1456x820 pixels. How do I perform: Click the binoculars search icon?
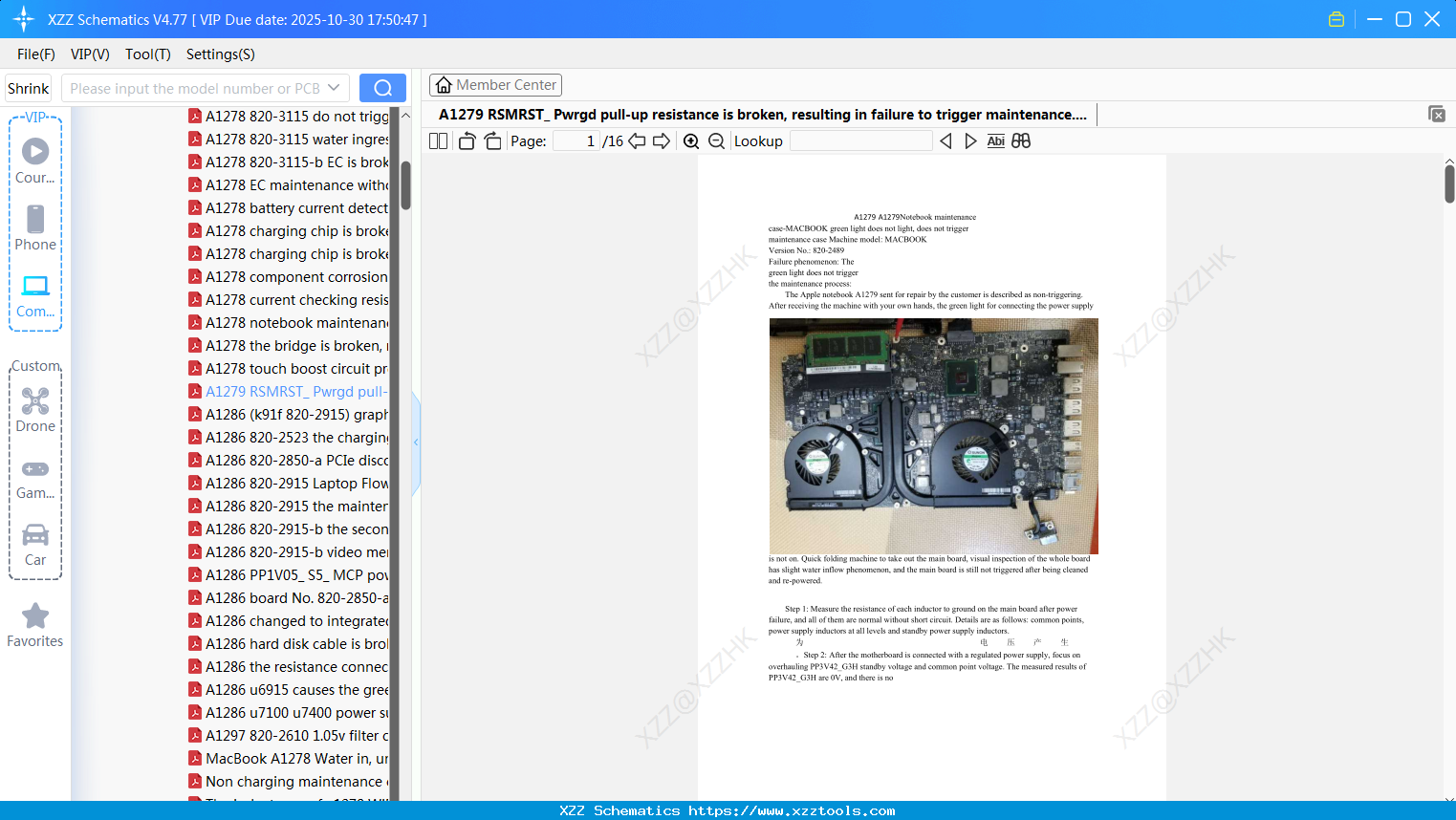coord(1021,141)
